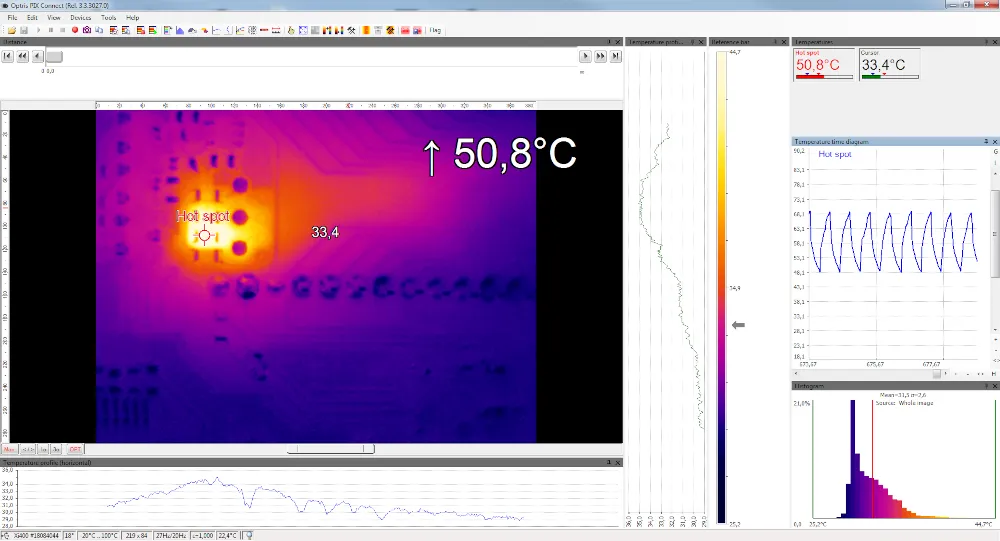Image resolution: width=1000 pixels, height=541 pixels.
Task: Open the Devices menu
Action: [x=81, y=18]
